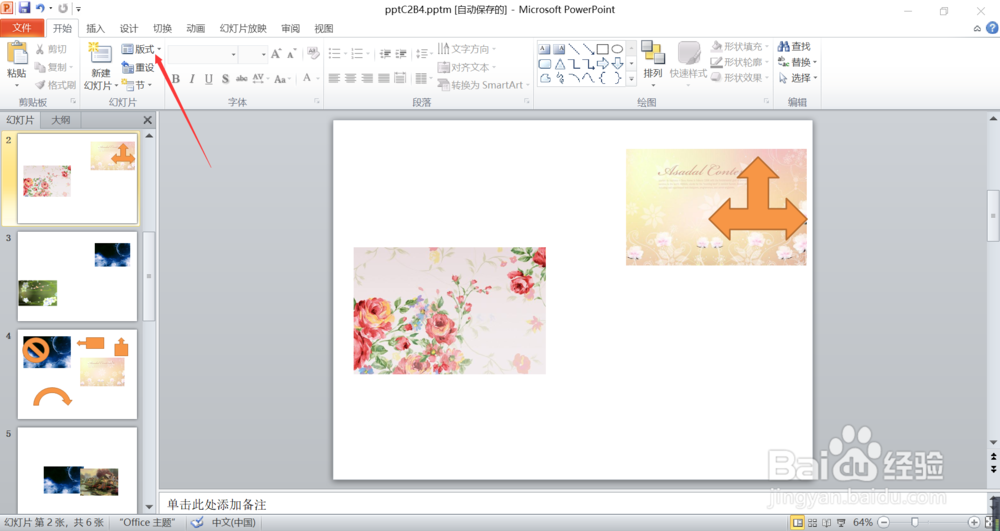1000x531 pixels.
Task: Click the 复制 (Copy) button
Action: coord(54,67)
